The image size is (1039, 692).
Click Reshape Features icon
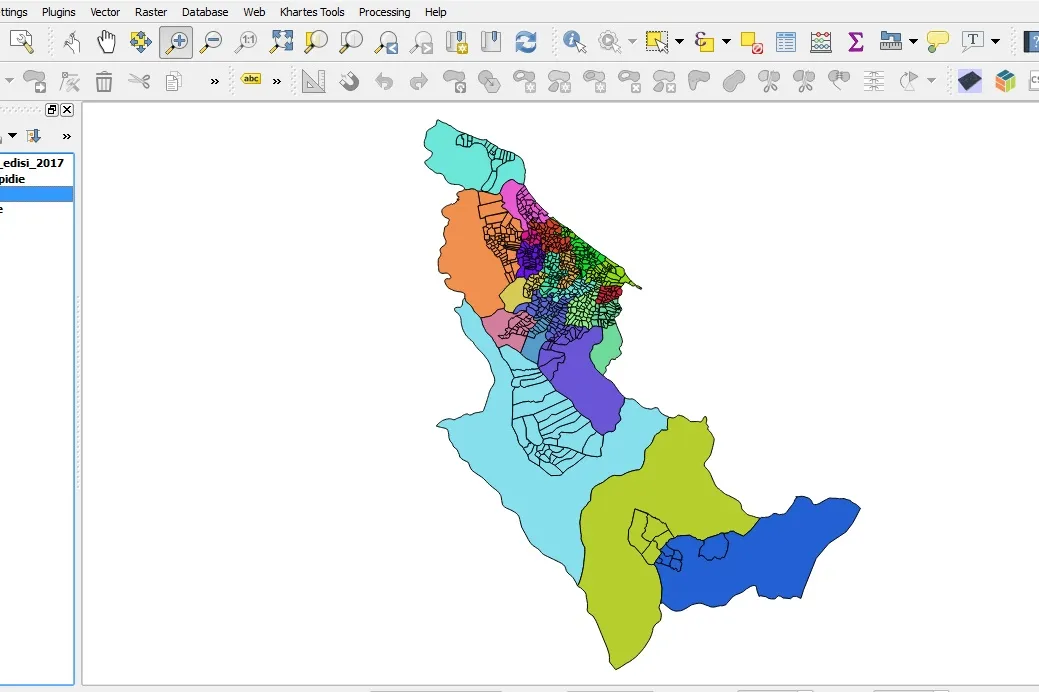[699, 82]
